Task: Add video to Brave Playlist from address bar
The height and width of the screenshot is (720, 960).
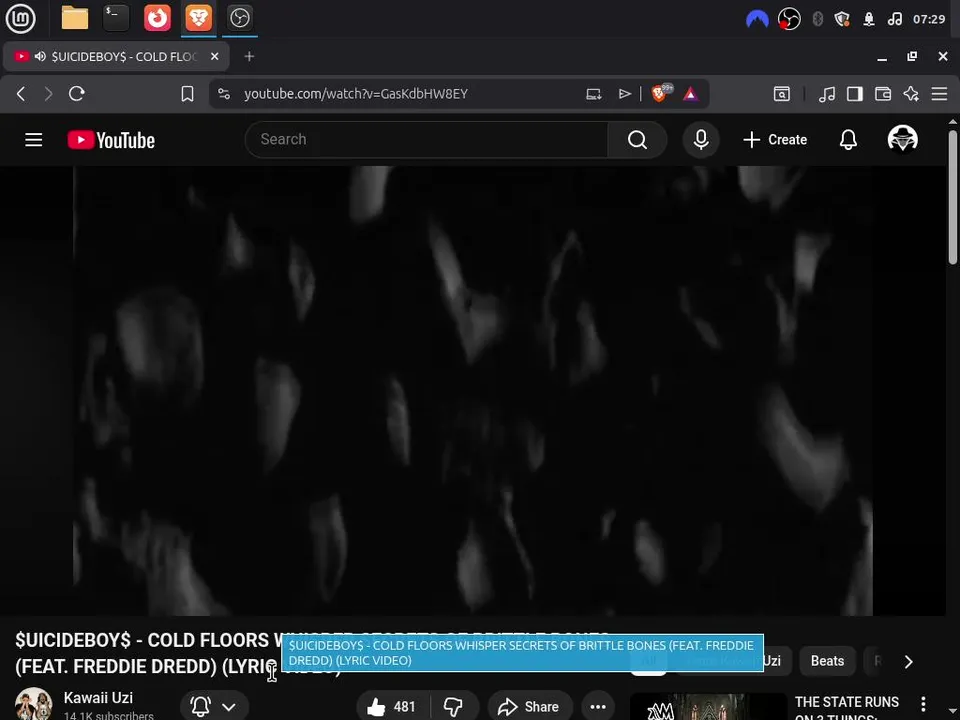Action: pos(624,94)
